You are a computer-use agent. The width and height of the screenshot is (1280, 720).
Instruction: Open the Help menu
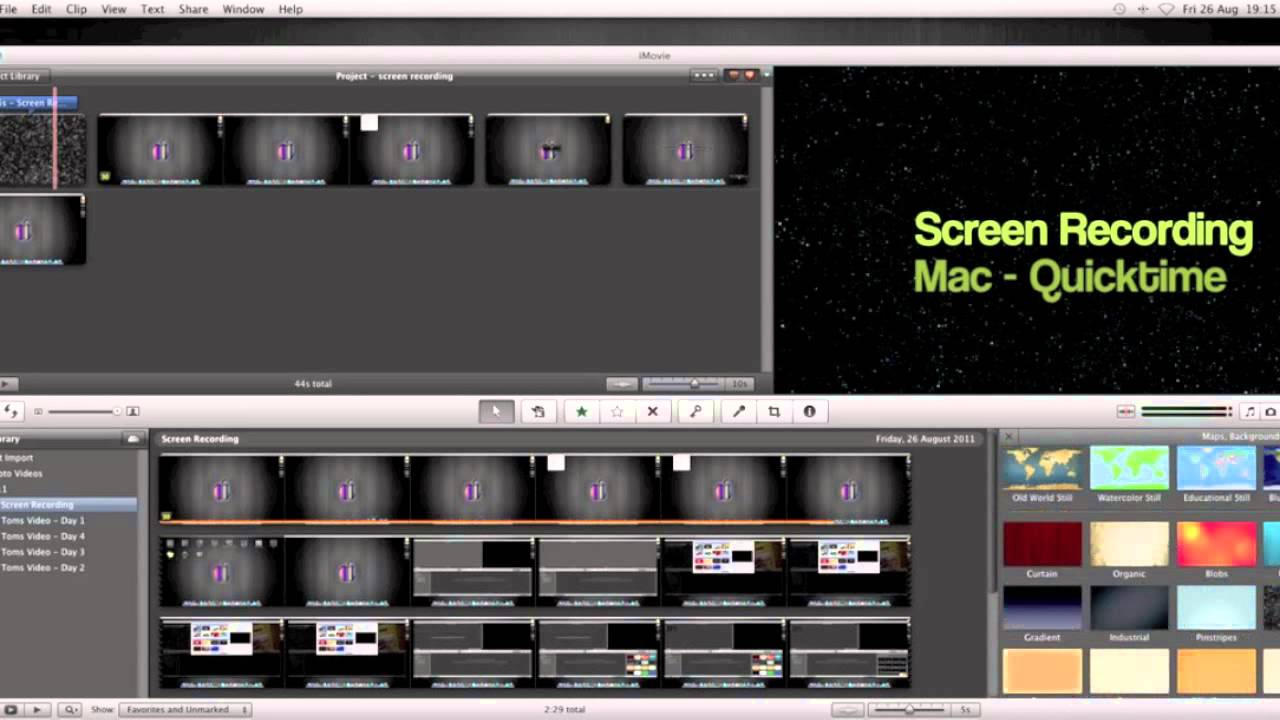(x=290, y=9)
